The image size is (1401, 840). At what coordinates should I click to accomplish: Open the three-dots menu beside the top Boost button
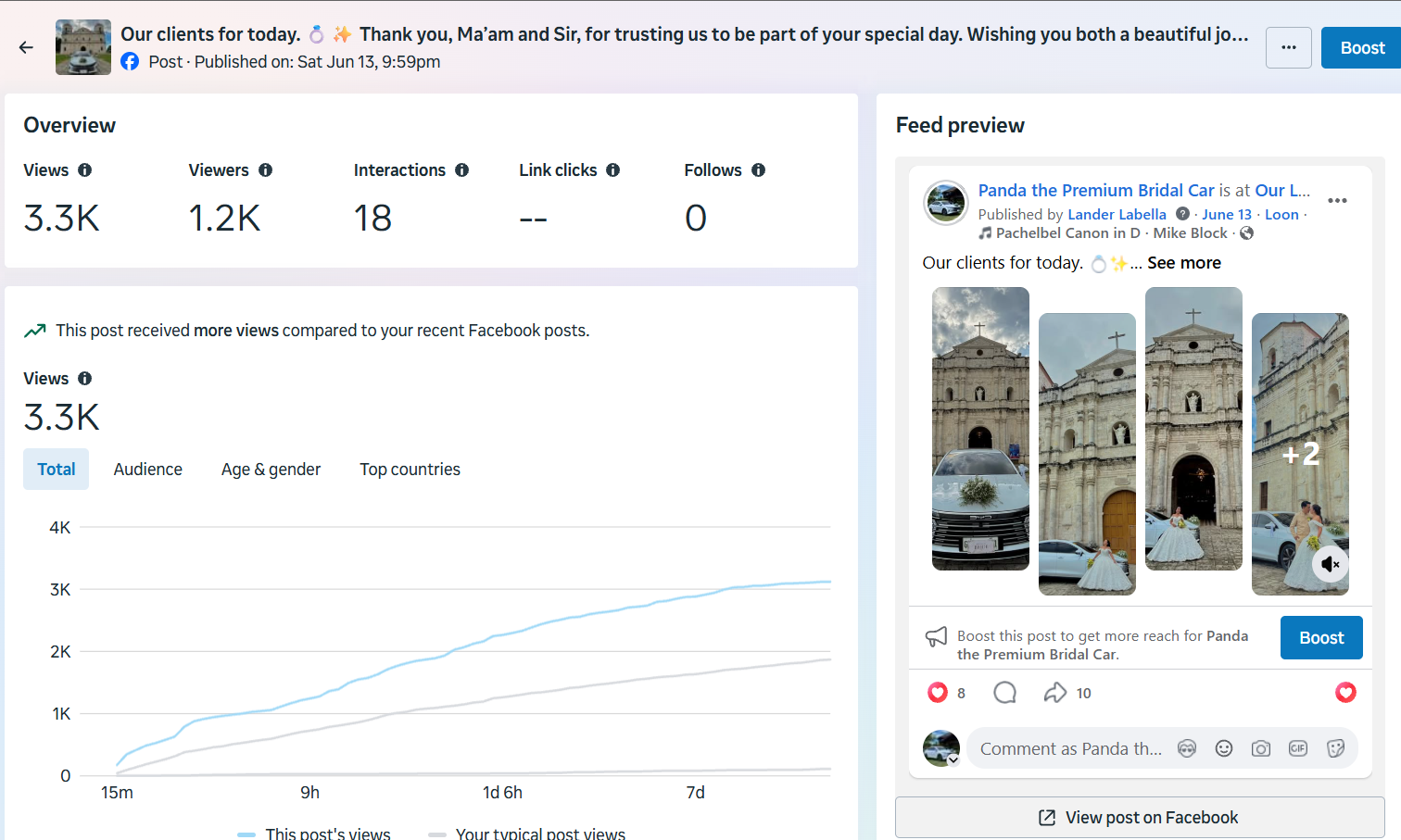tap(1289, 47)
